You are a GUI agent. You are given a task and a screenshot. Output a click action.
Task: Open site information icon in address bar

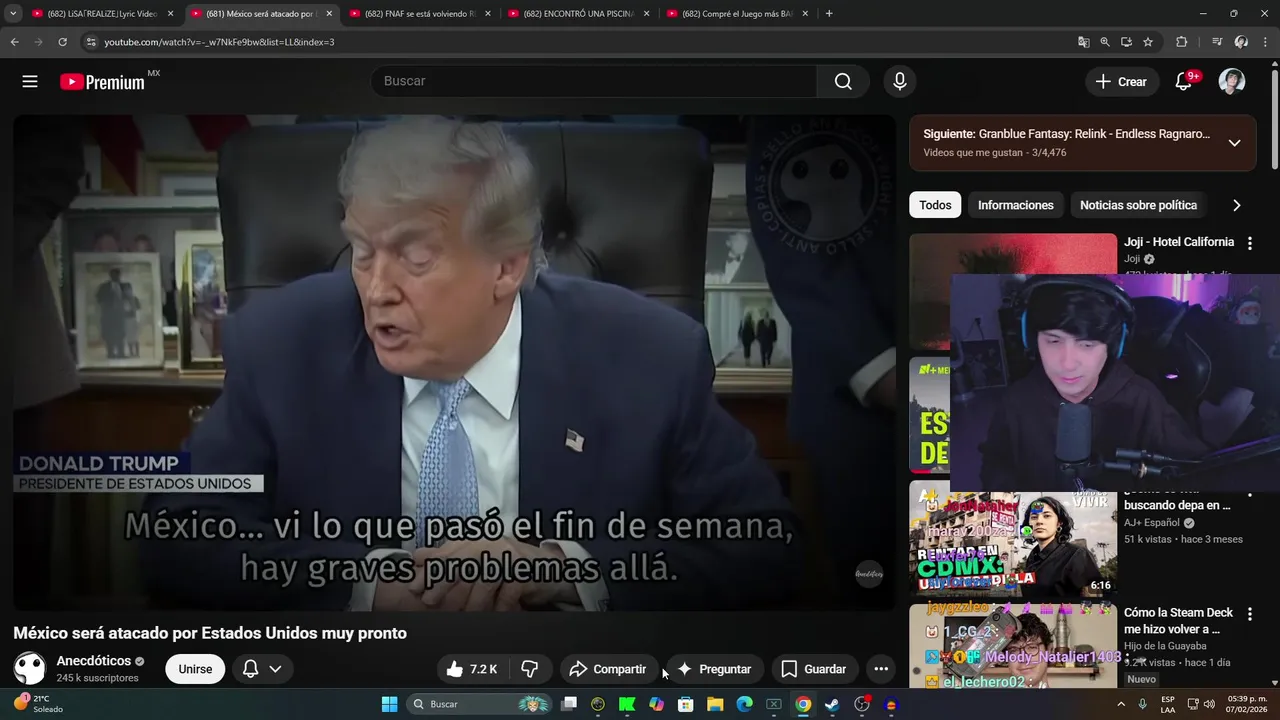90,42
